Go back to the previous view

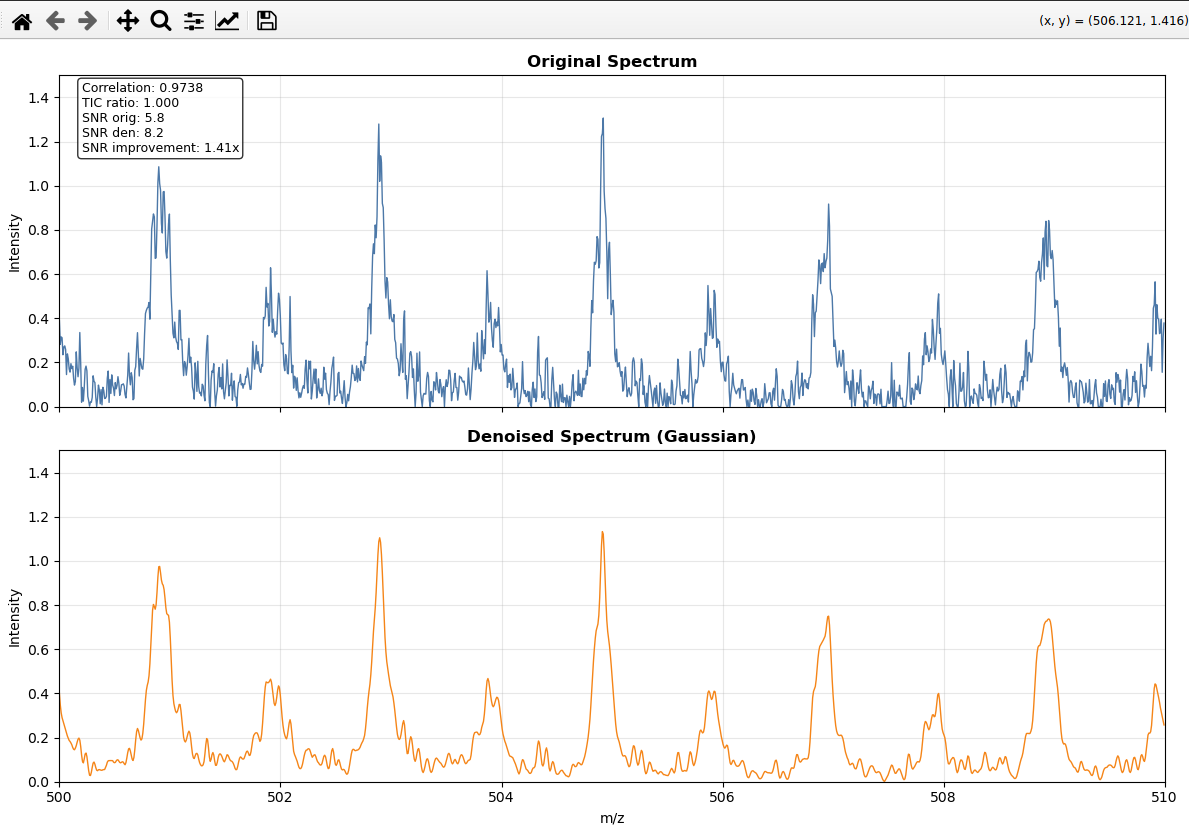tap(55, 20)
